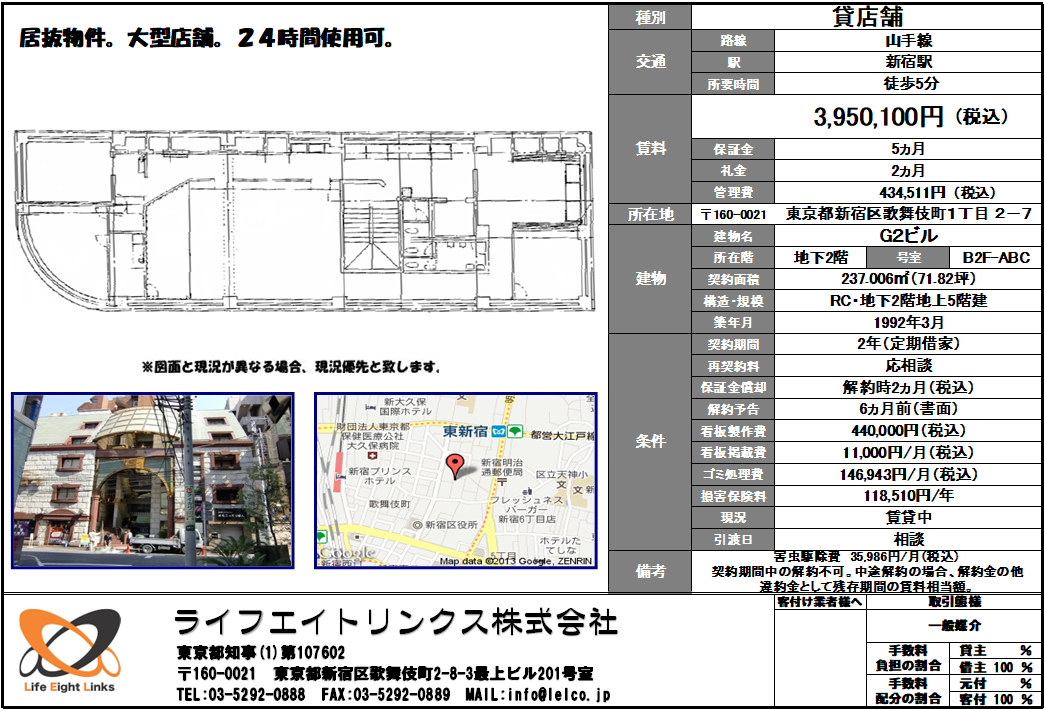The height and width of the screenshot is (709, 1044).
Task: Click the floor plan disclaimer note ※図面と現況が異なる場合
Action: pos(290,367)
